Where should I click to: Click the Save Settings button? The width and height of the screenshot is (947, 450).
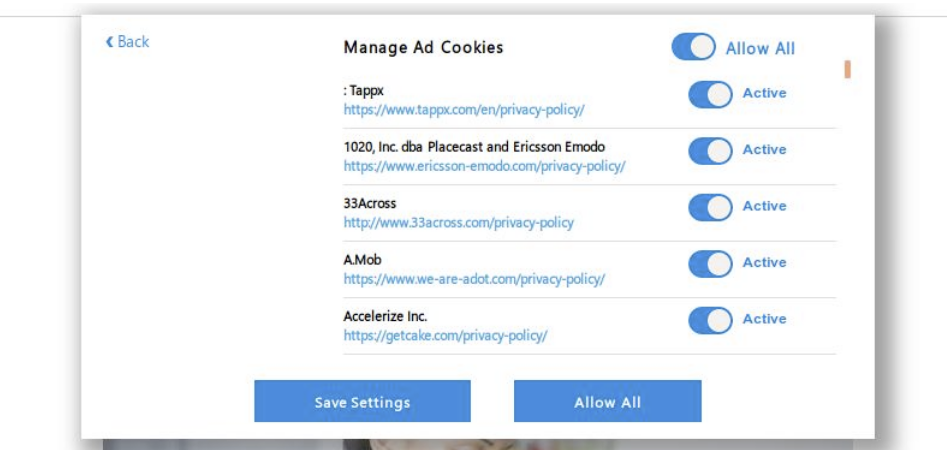click(x=362, y=402)
